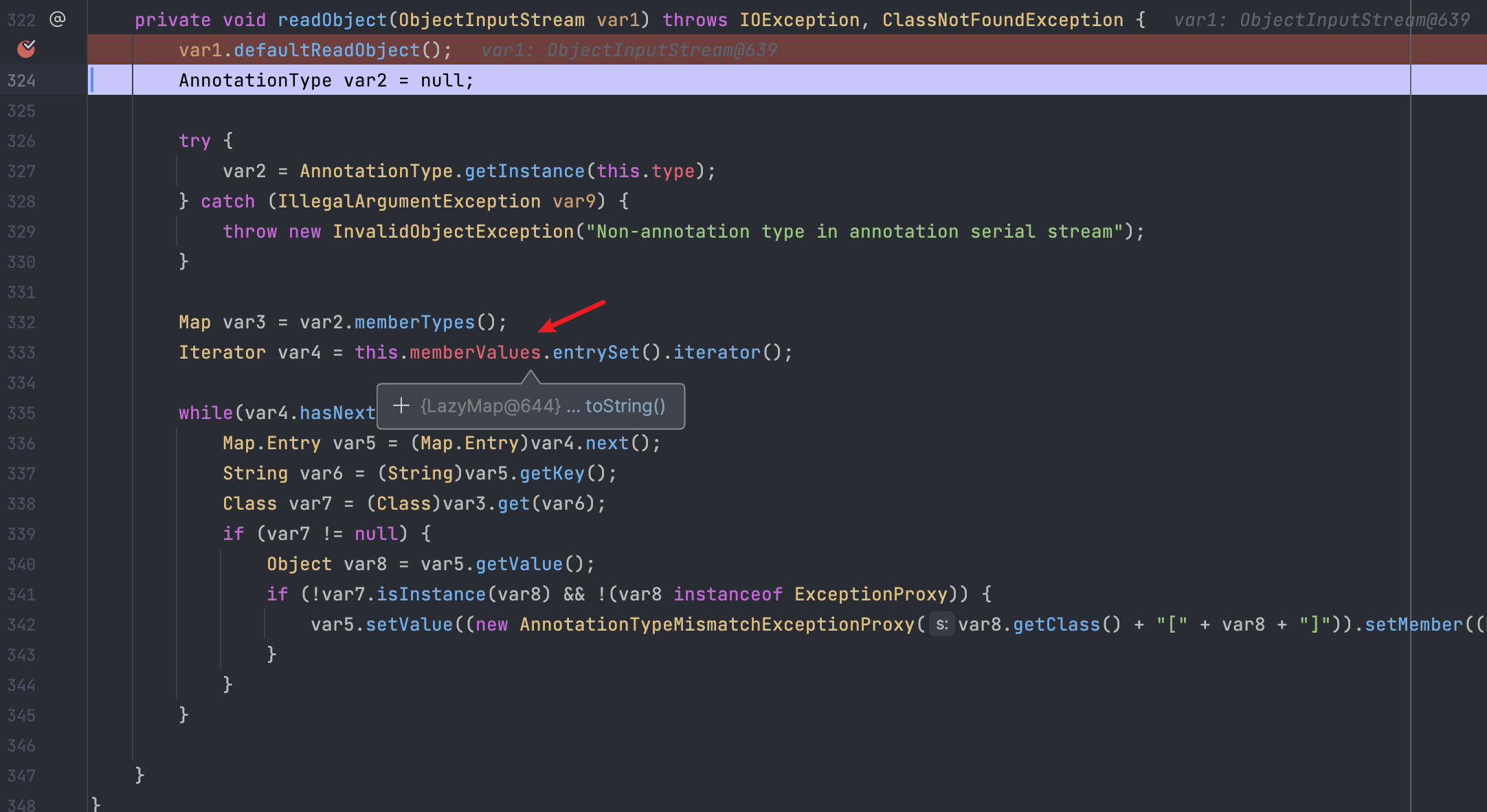The width and height of the screenshot is (1487, 812).
Task: Click the ClassNotFoundException in throws clause
Action: coord(1003,20)
